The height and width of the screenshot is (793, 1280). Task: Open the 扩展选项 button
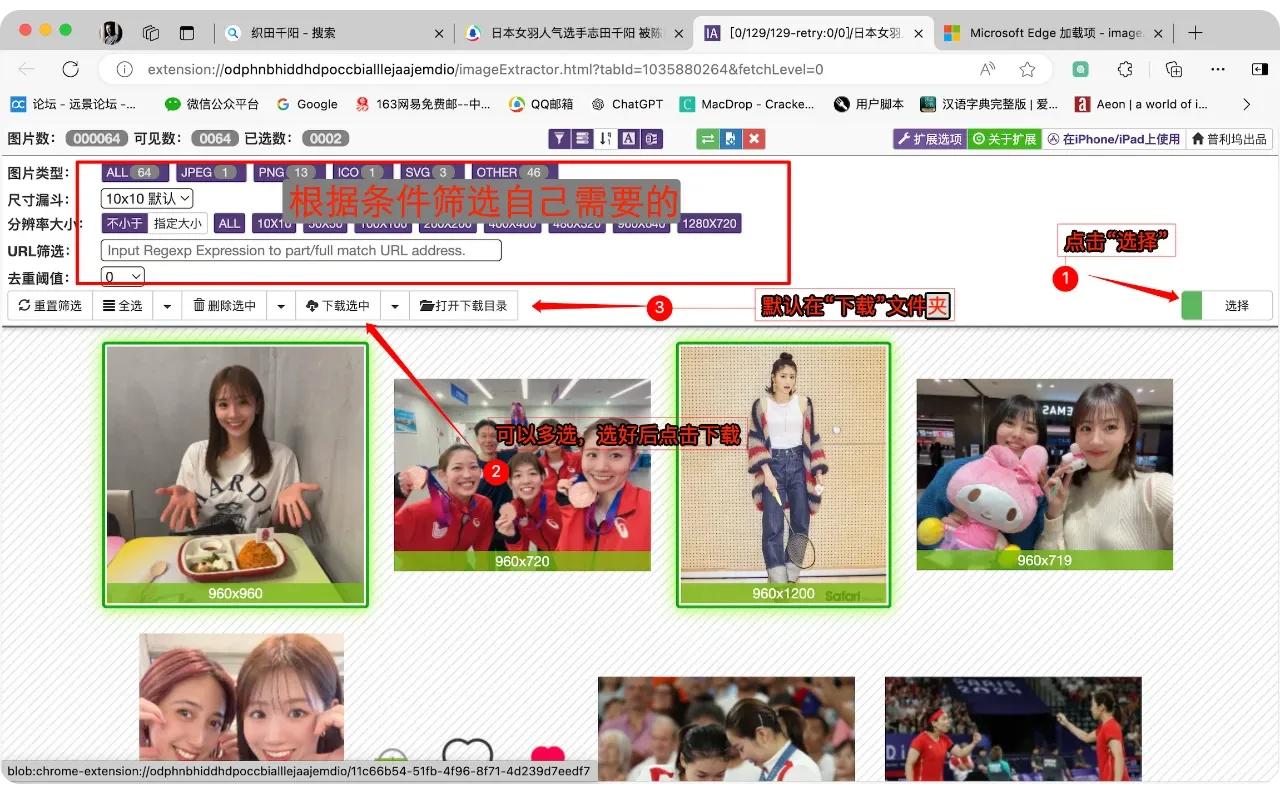point(929,139)
